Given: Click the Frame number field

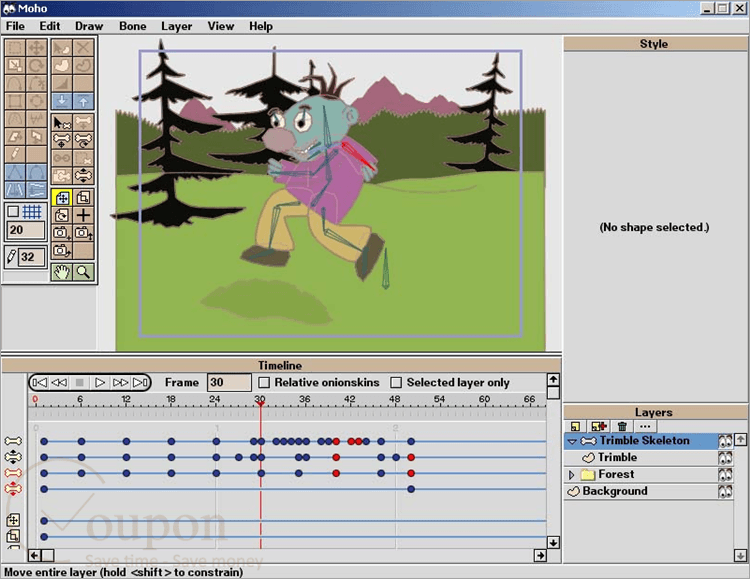Looking at the screenshot, I should [x=229, y=382].
